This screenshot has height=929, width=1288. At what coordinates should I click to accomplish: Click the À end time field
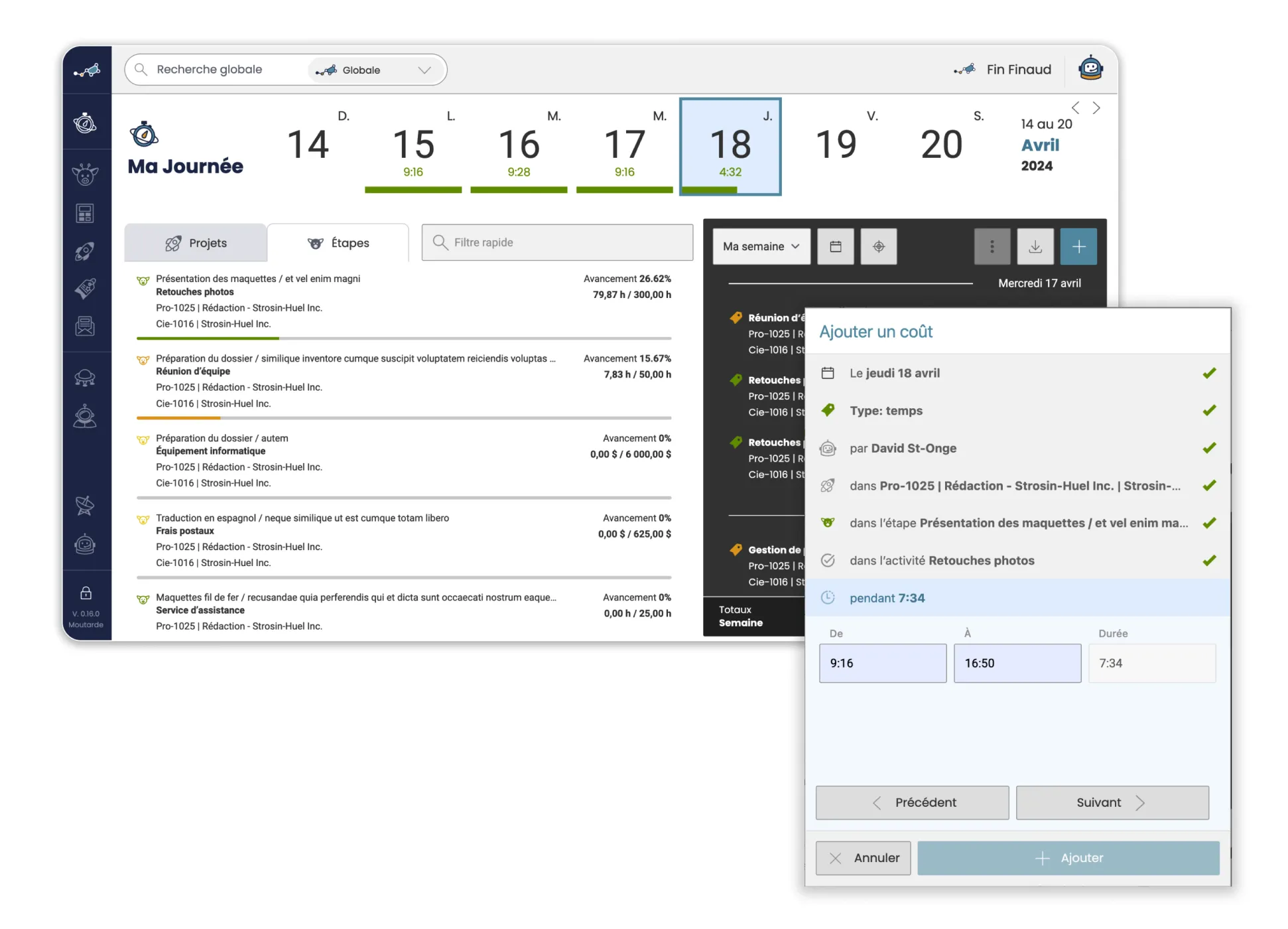(x=1017, y=663)
